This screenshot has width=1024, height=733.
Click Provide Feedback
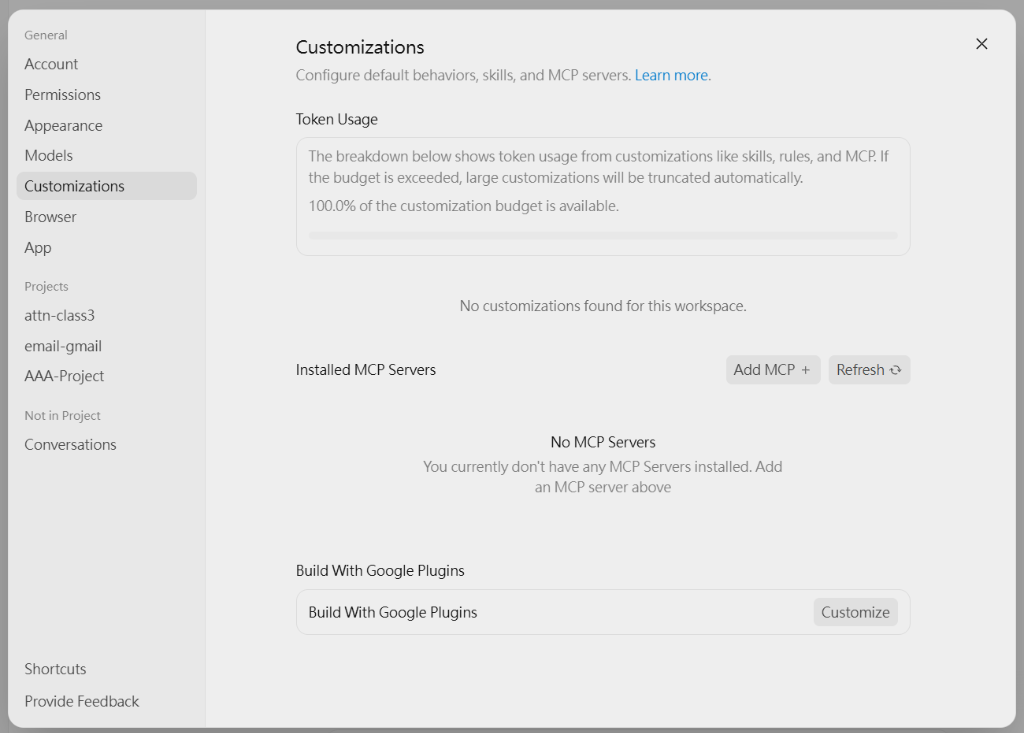[x=82, y=702]
